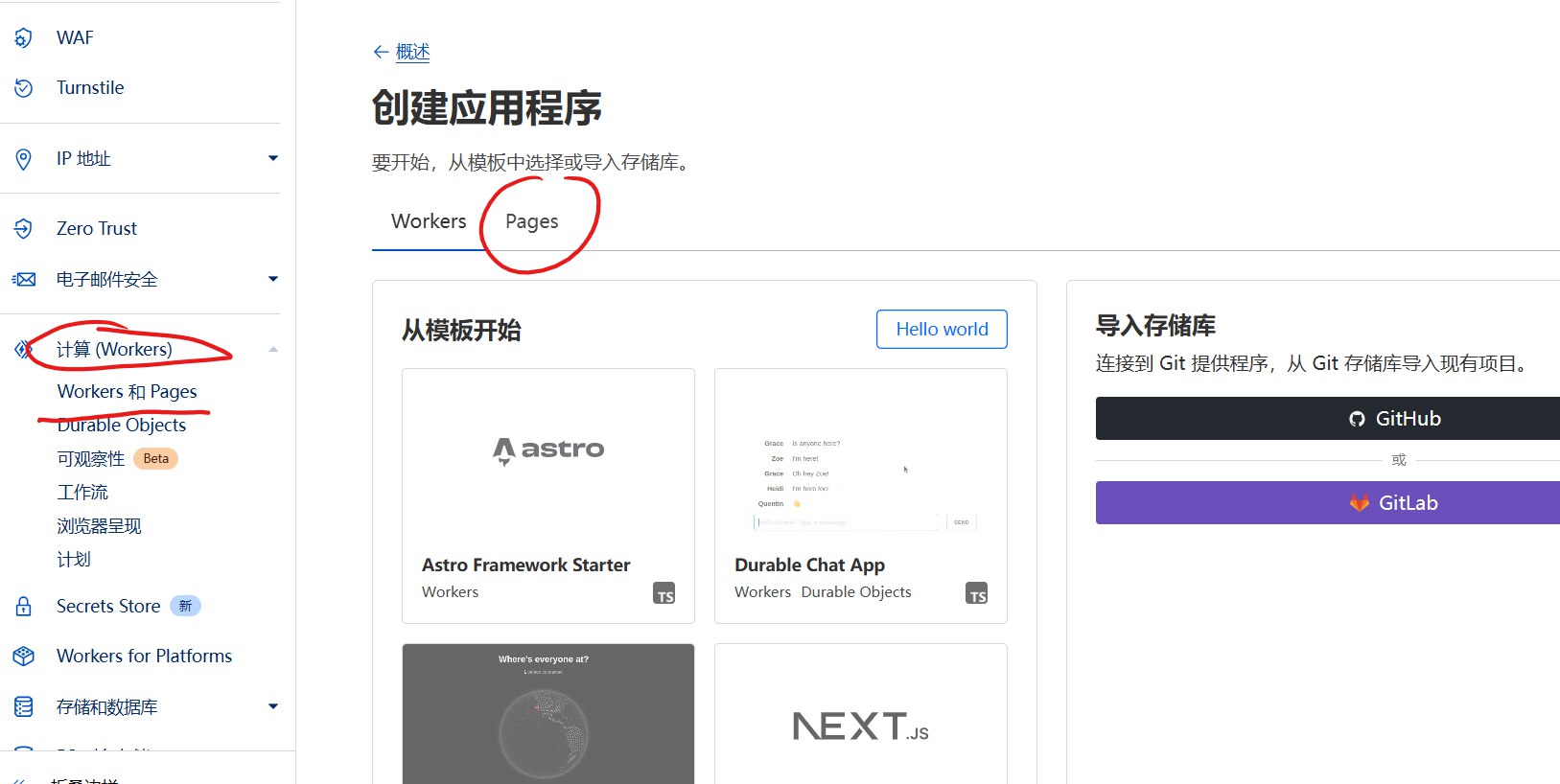Viewport: 1560px width, 784px height.
Task: Click the 计算 (Workers) diamond icon
Action: [23, 350]
